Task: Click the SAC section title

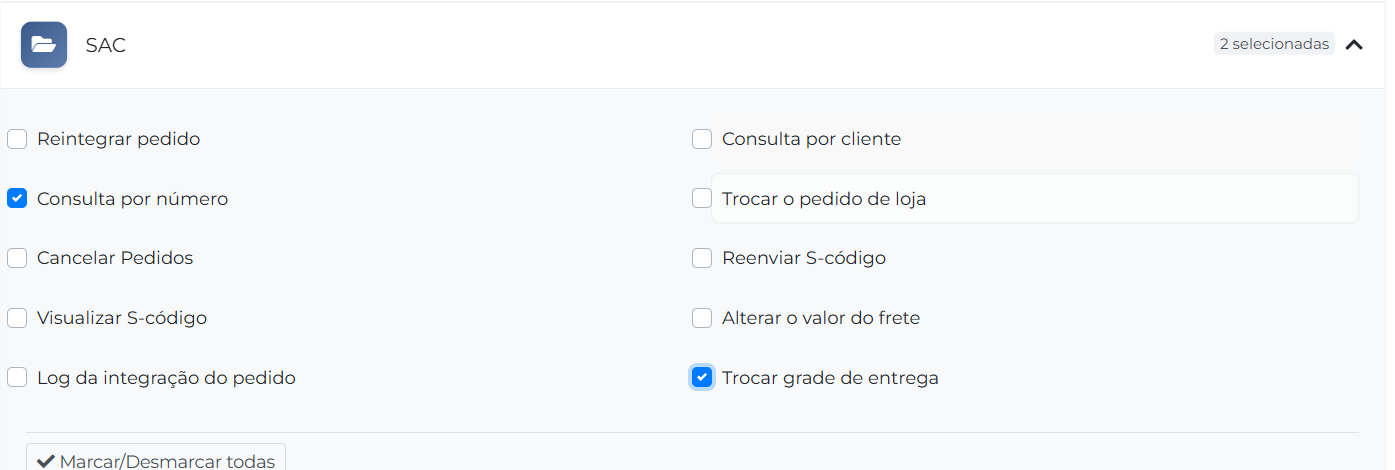Action: tap(105, 45)
